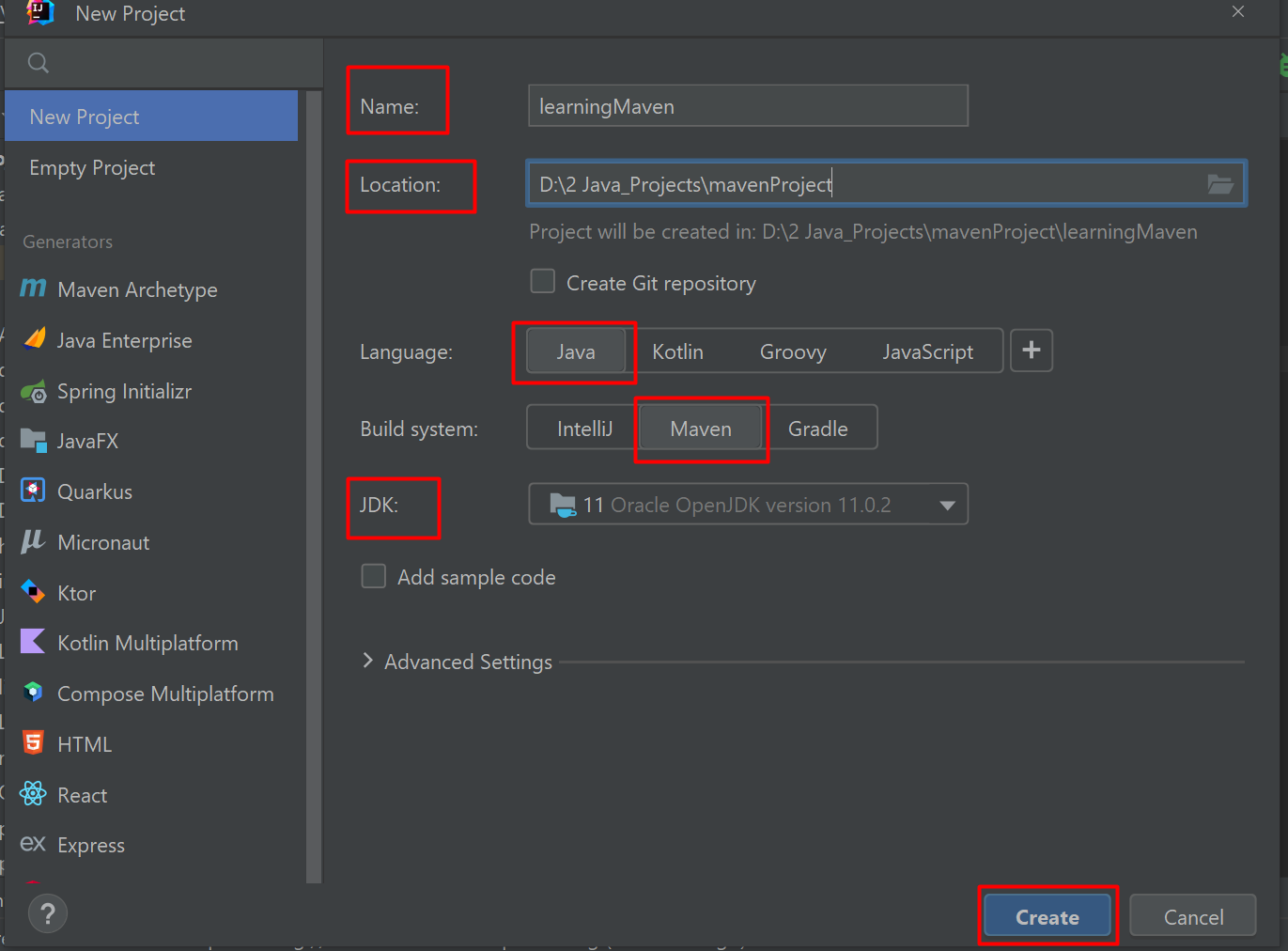Switch to the Empty Project tab

click(91, 168)
